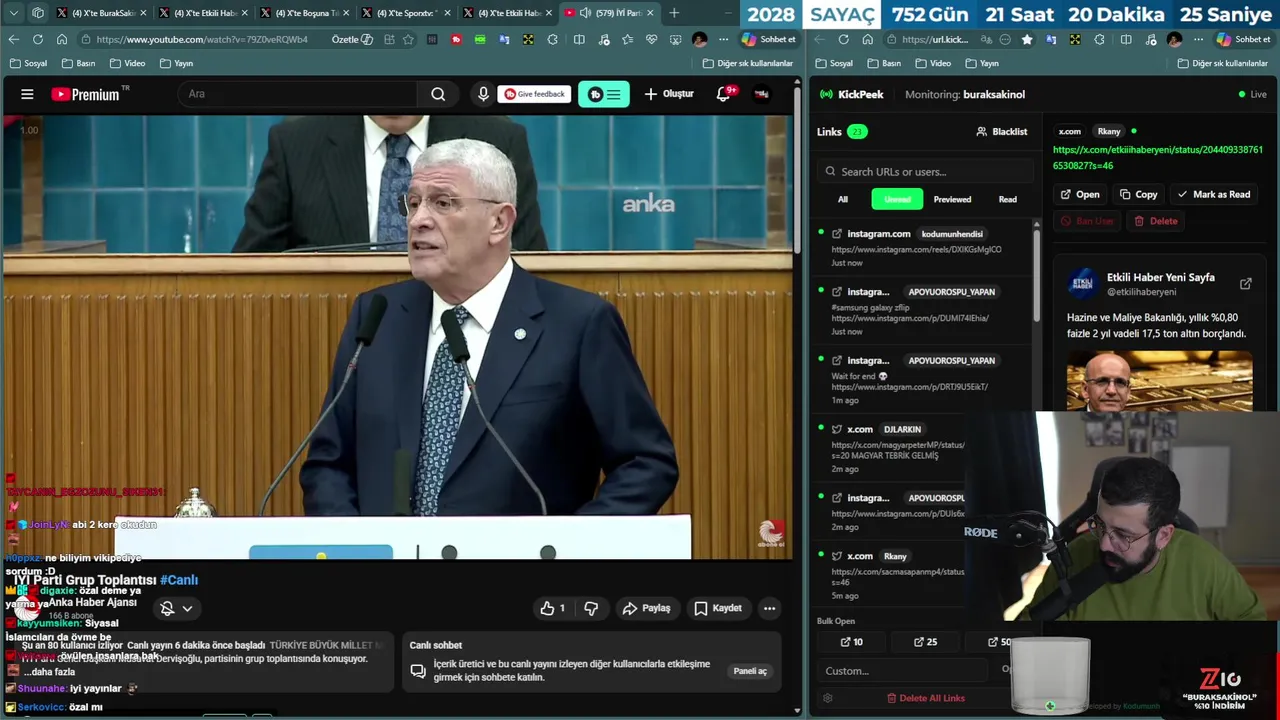
Task: Select the 'Unread' links filter tab
Action: click(897, 199)
